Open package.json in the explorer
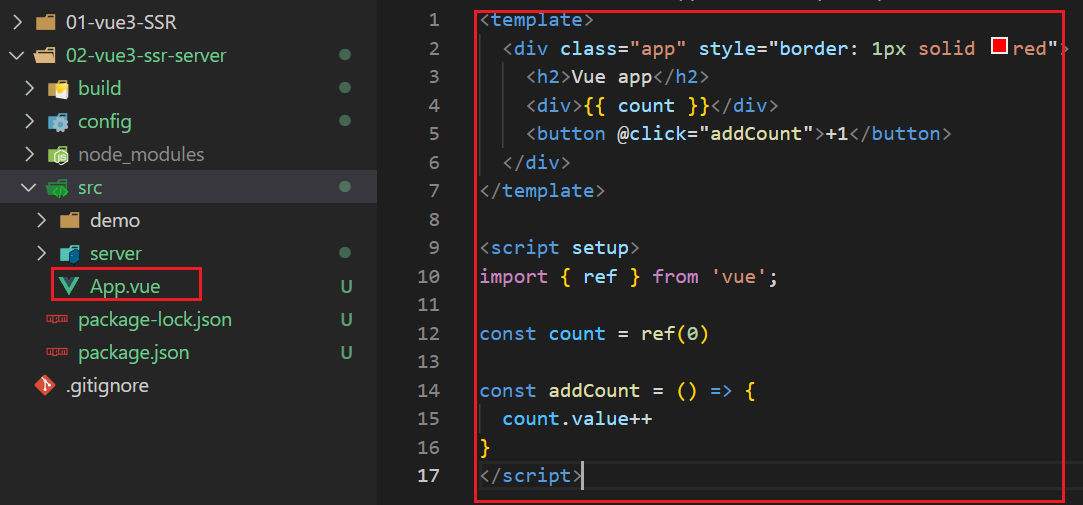 pyautogui.click(x=133, y=353)
